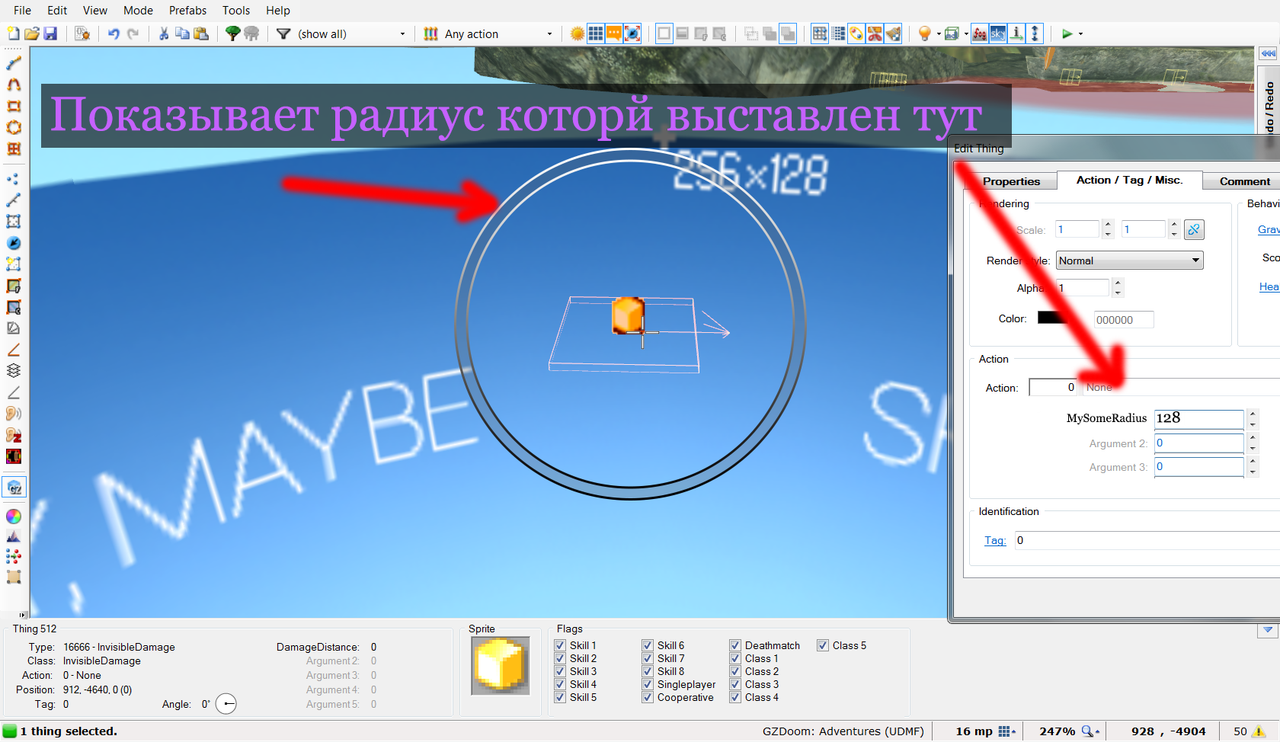The height and width of the screenshot is (742, 1280).
Task: Switch to Vertices mode icon
Action: click(x=14, y=179)
